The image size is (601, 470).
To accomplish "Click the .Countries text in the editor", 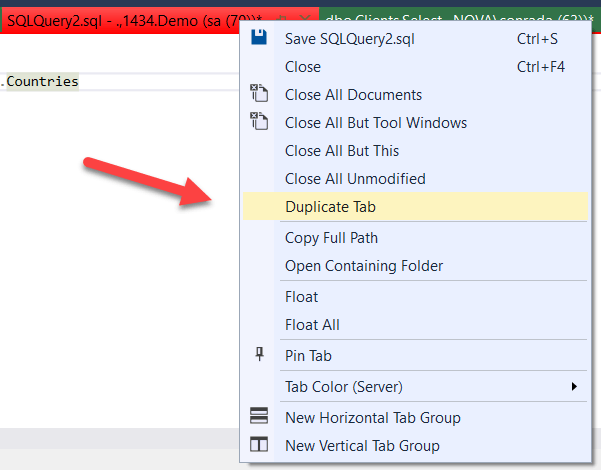I will [x=40, y=81].
